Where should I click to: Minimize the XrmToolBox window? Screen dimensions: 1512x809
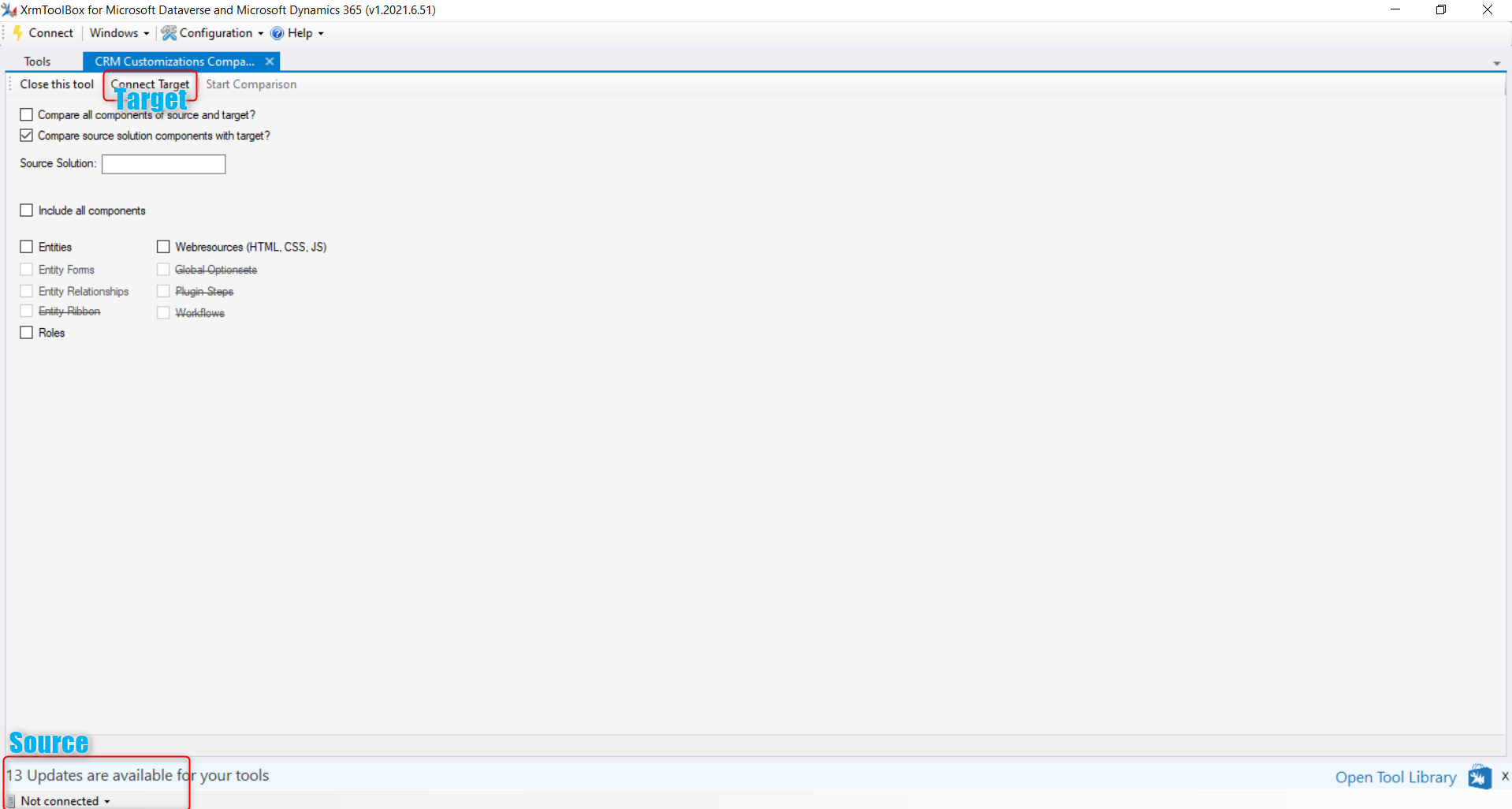[x=1395, y=10]
